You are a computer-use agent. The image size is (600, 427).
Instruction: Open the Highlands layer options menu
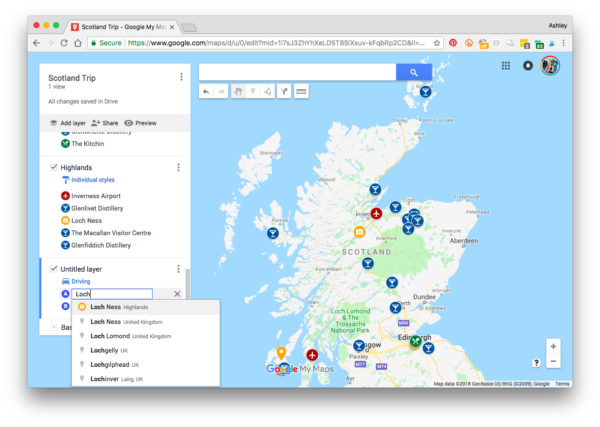point(178,167)
